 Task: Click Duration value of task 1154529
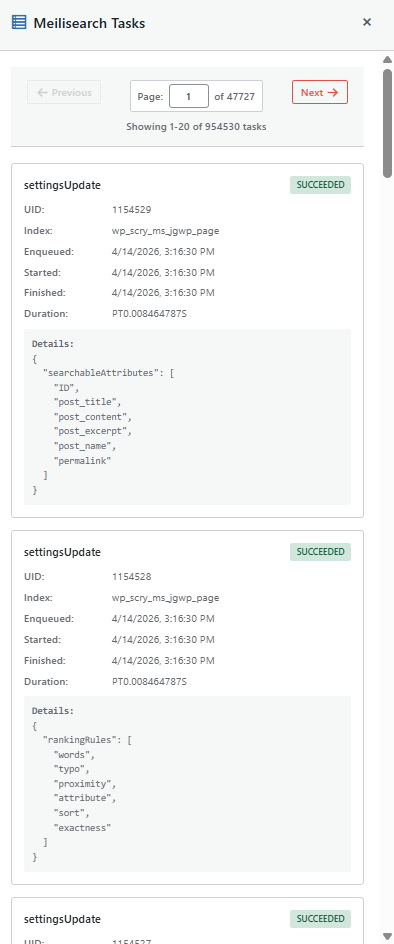click(149, 314)
